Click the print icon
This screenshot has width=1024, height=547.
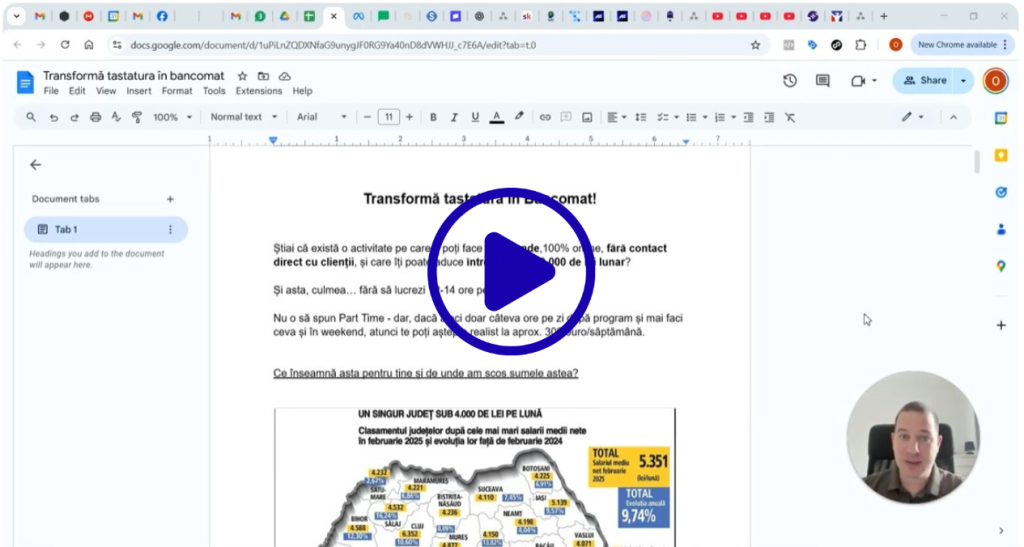pos(96,117)
